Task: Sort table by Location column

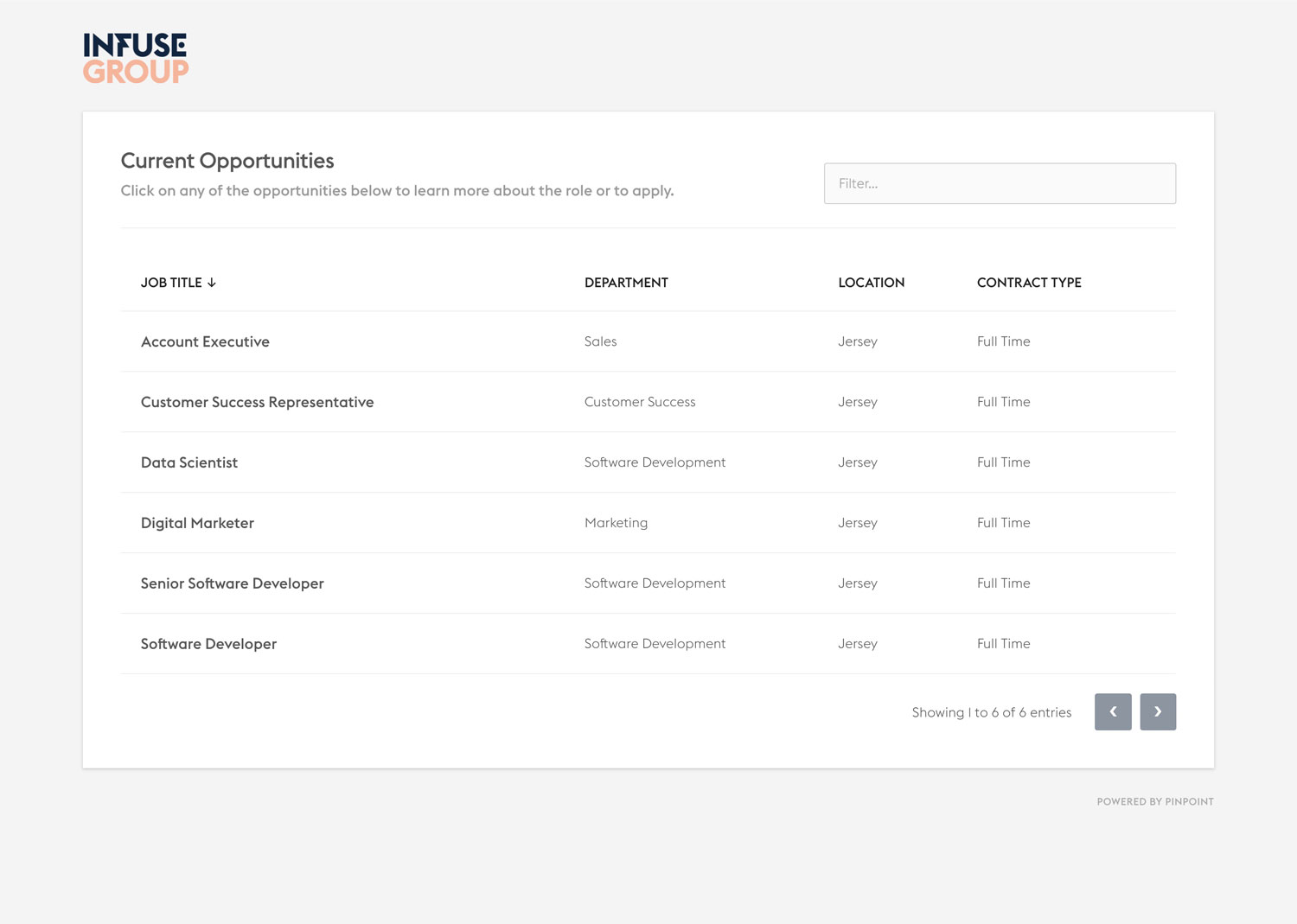Action: pos(871,283)
